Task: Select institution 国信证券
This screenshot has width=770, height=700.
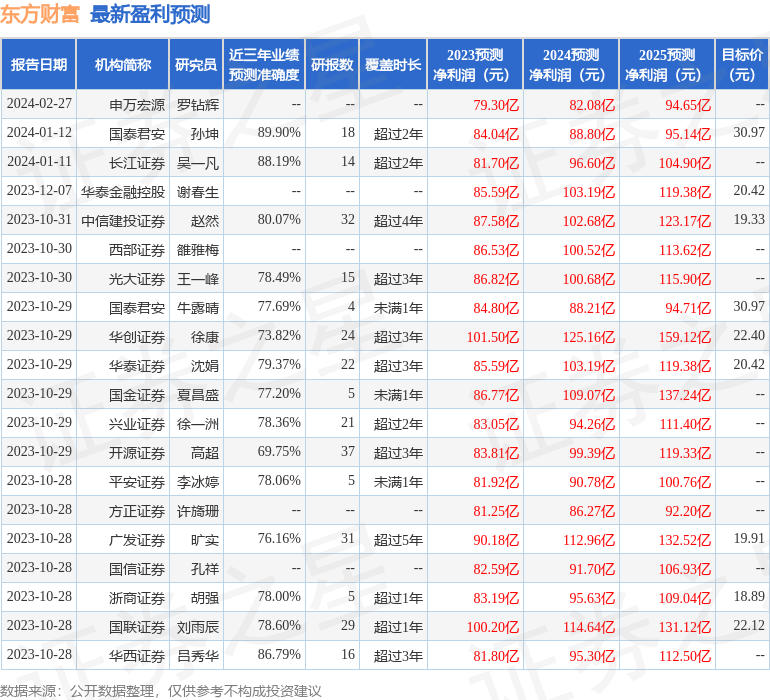Action: click(x=137, y=568)
